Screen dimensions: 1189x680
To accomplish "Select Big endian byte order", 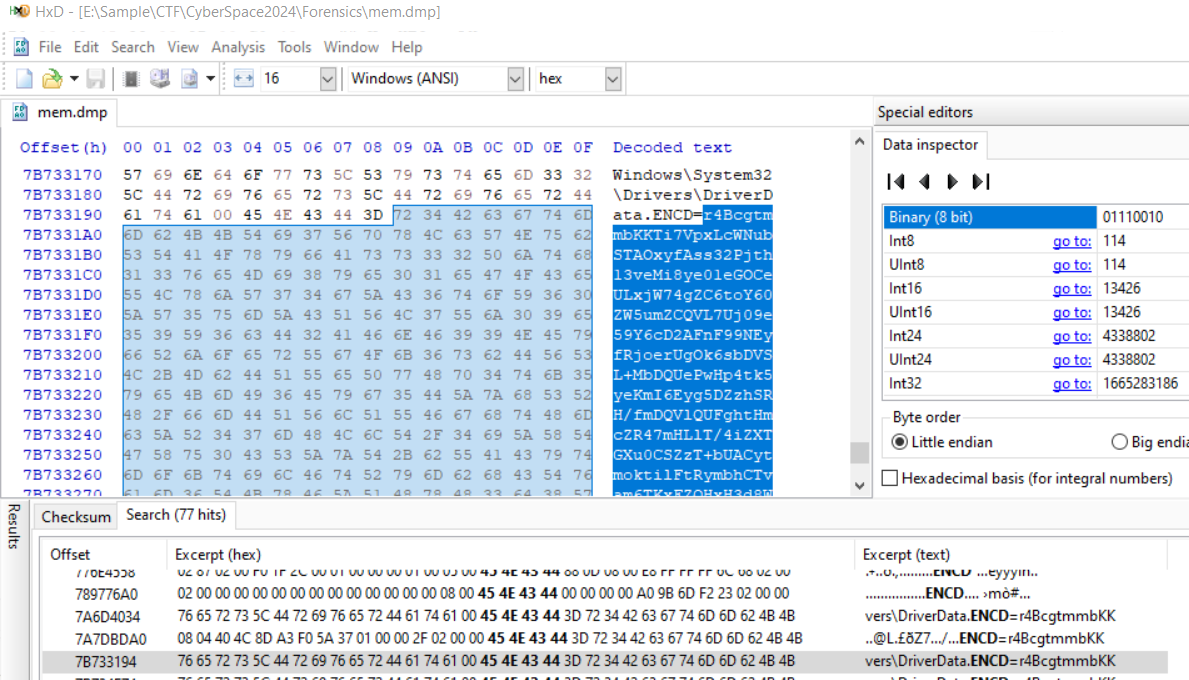I will click(1120, 442).
